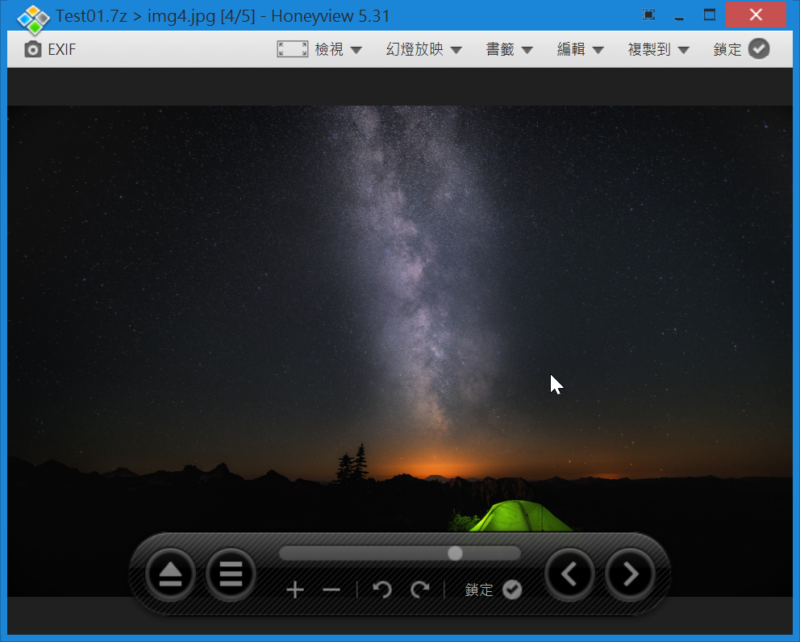Open the EXIF camera info panel
The image size is (800, 642).
(x=50, y=50)
